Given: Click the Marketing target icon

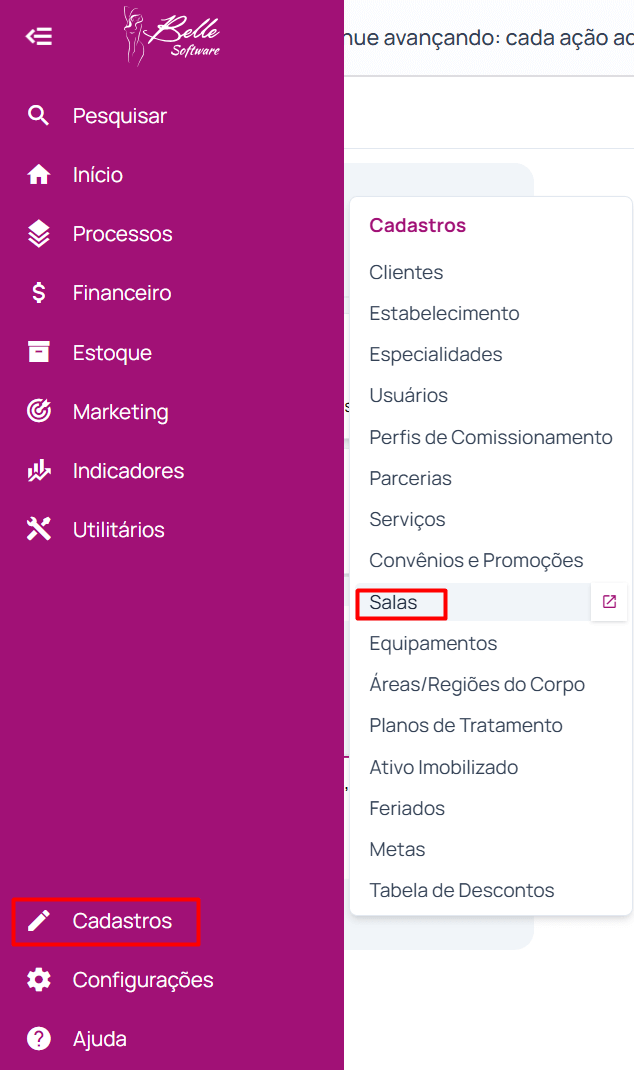Looking at the screenshot, I should click(39, 411).
